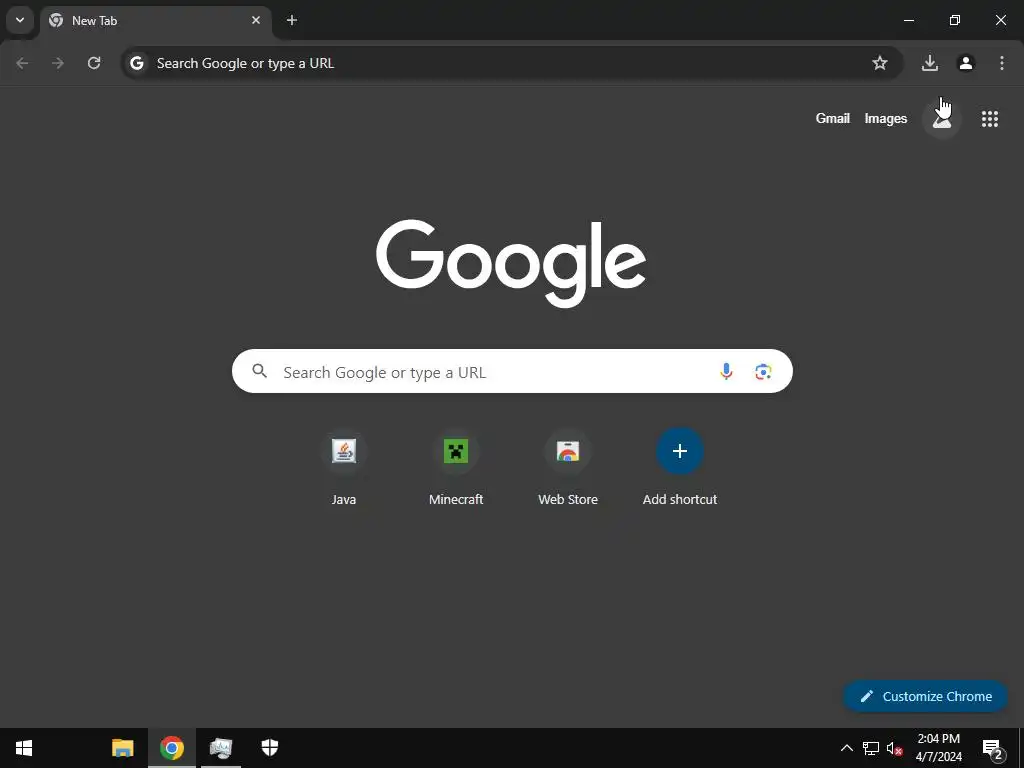Search by image with Google Lens
Screen dimensions: 1024x768
763,372
